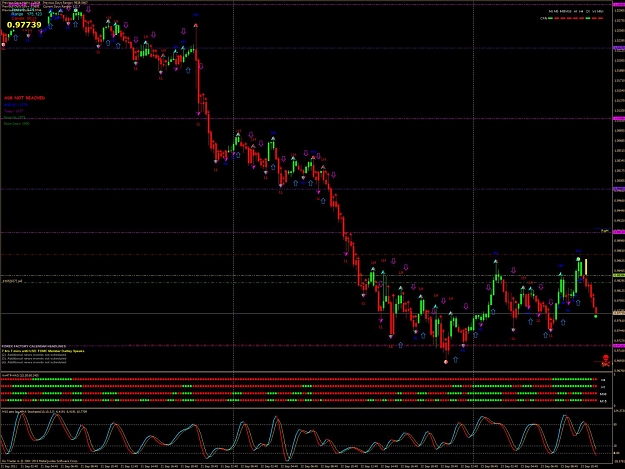
Task: Click the skull and crossbones icon
Action: coord(605,360)
